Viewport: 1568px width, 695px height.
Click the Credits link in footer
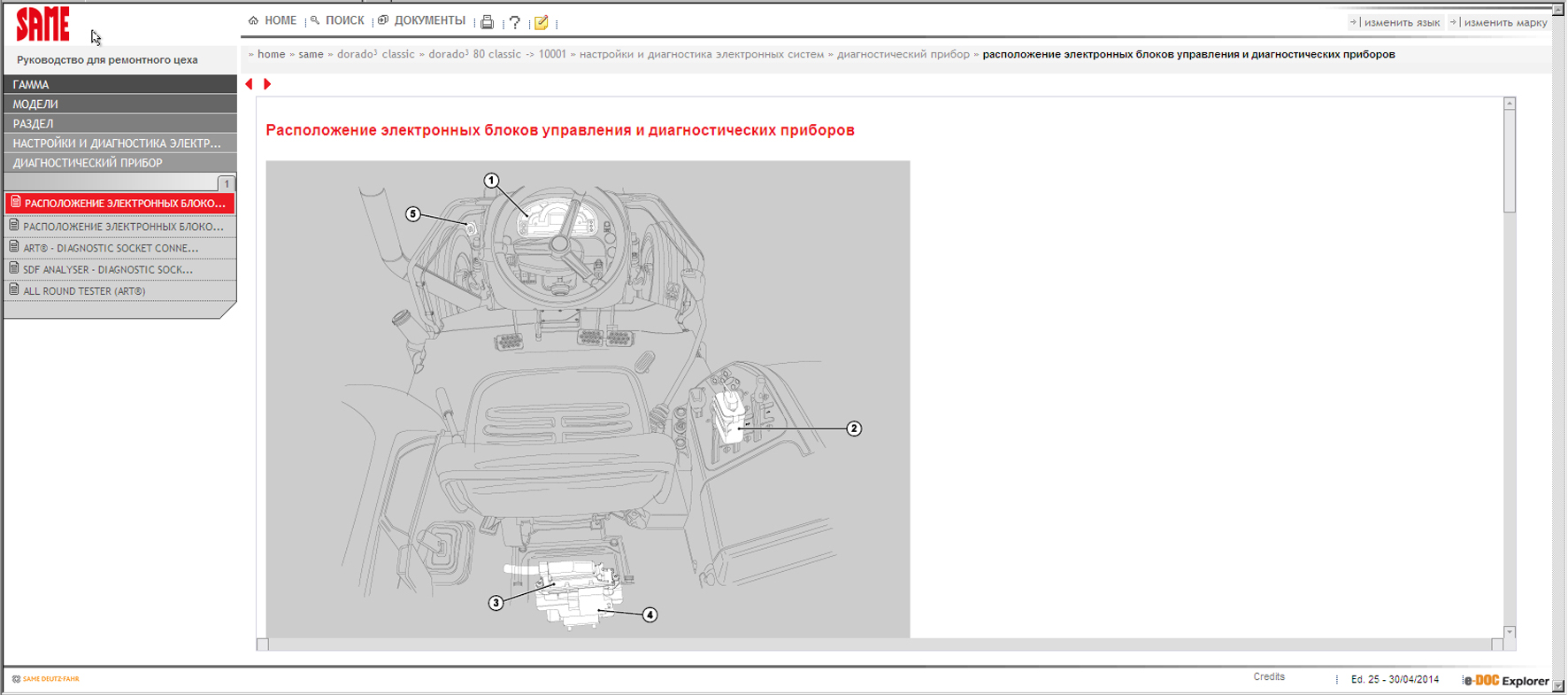tap(1269, 676)
